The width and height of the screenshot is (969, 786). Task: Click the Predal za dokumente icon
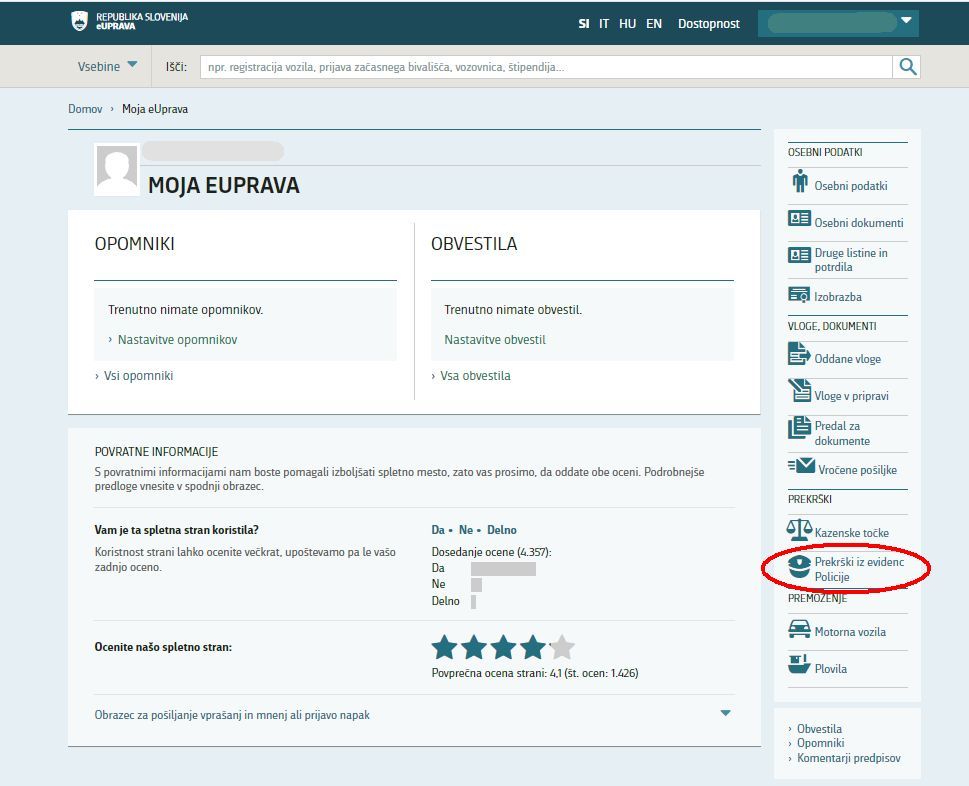tap(799, 427)
